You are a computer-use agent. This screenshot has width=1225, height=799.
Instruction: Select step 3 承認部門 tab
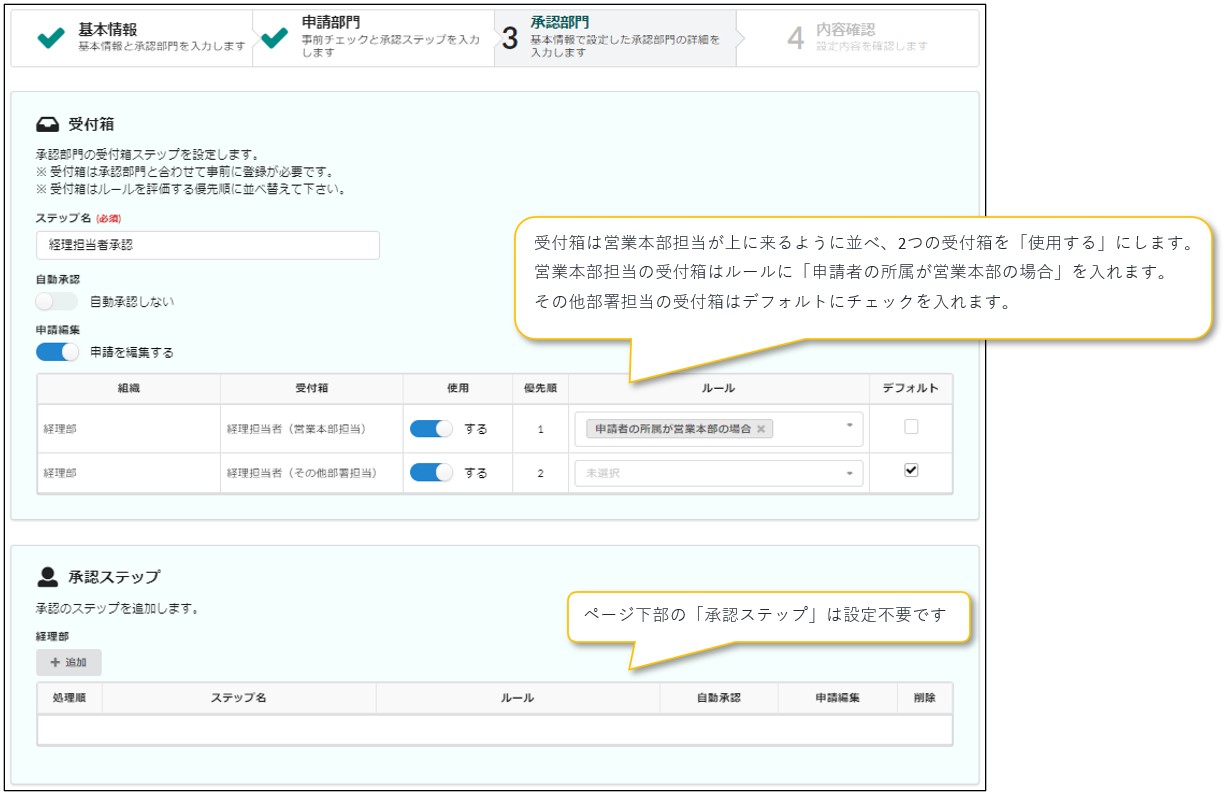(615, 38)
